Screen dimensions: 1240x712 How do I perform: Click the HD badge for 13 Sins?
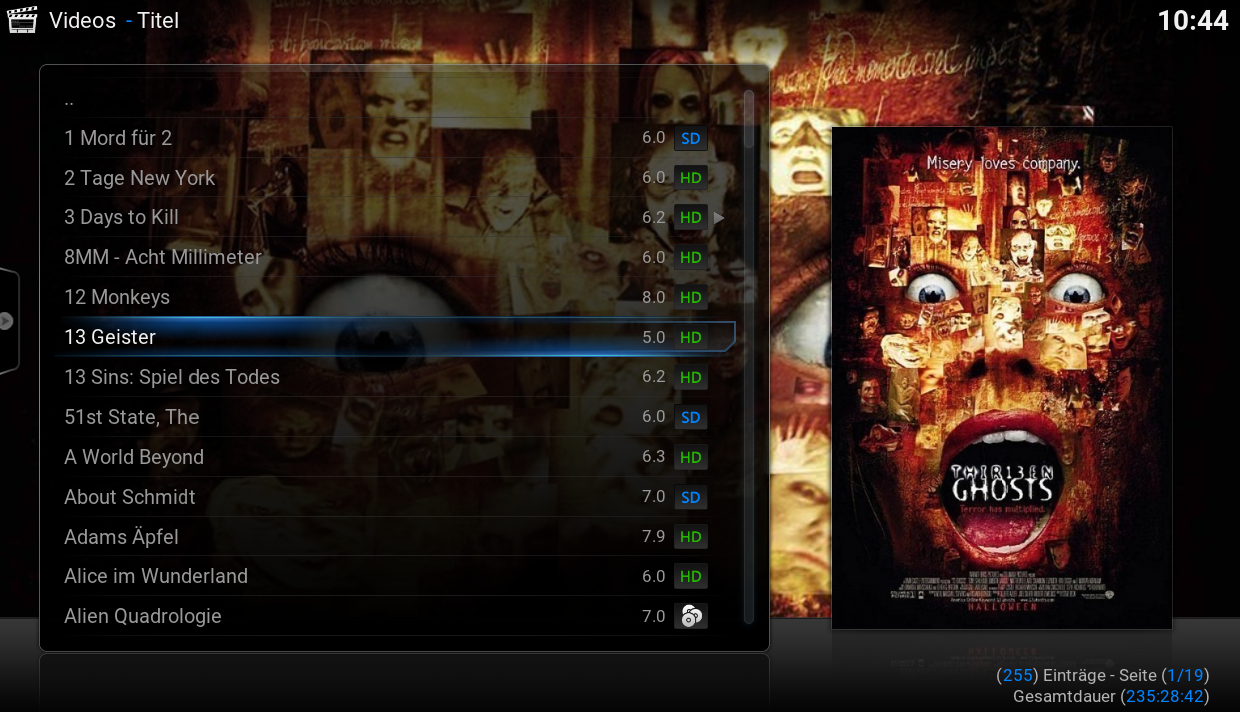[691, 378]
